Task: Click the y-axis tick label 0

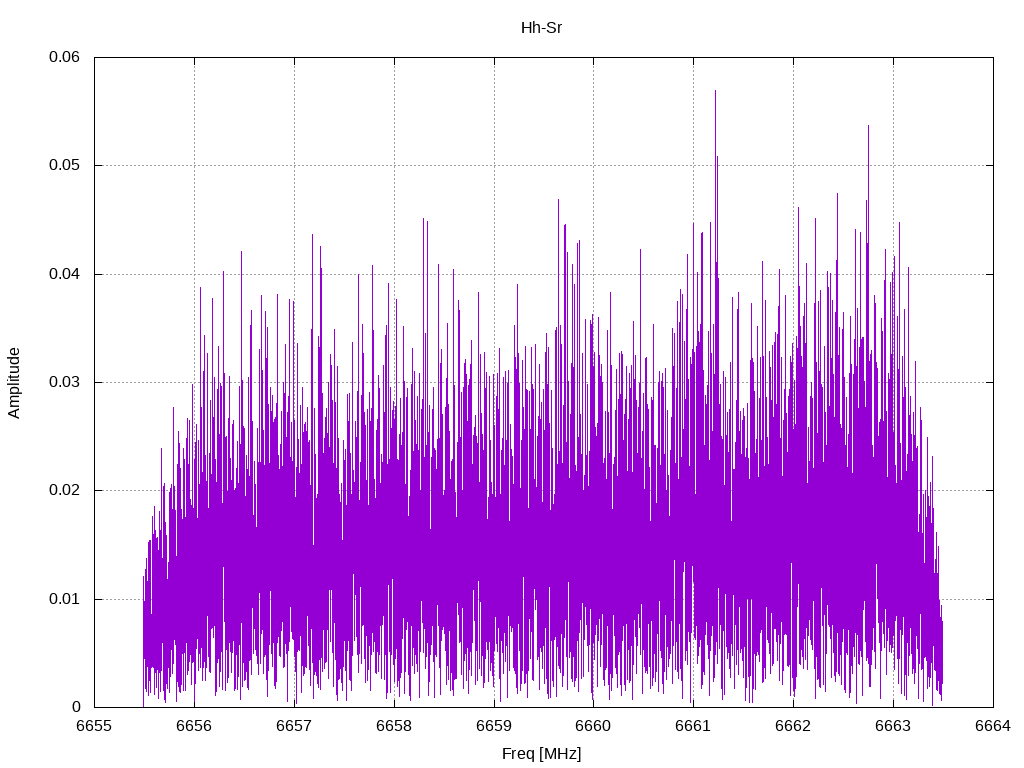Action: pyautogui.click(x=76, y=707)
